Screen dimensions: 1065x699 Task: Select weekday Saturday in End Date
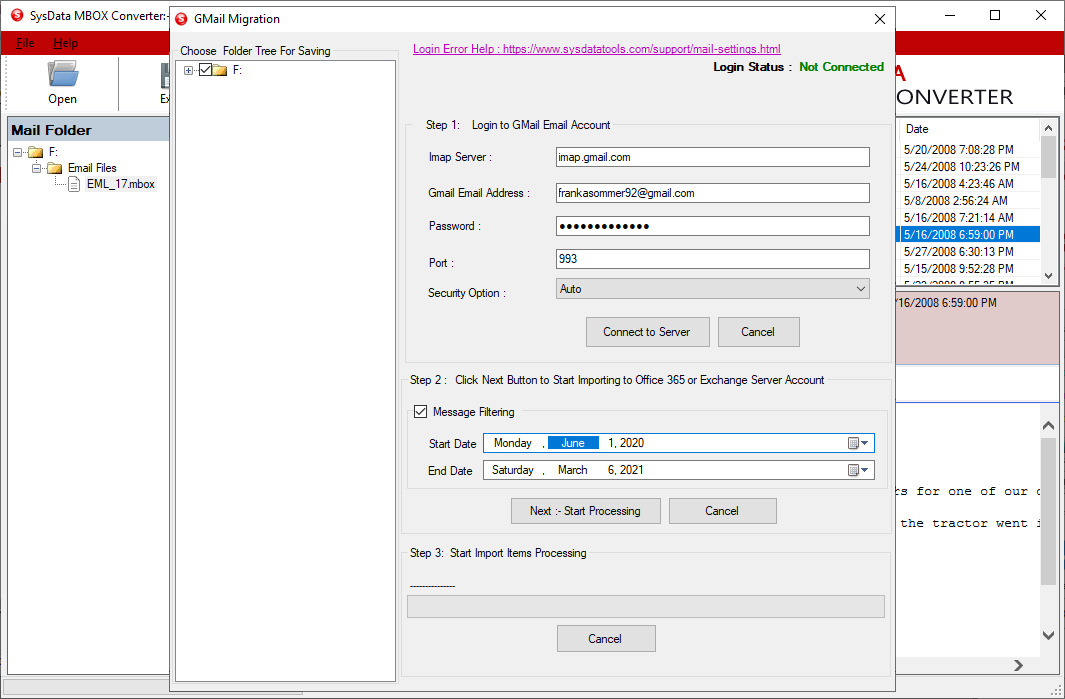[x=513, y=470]
